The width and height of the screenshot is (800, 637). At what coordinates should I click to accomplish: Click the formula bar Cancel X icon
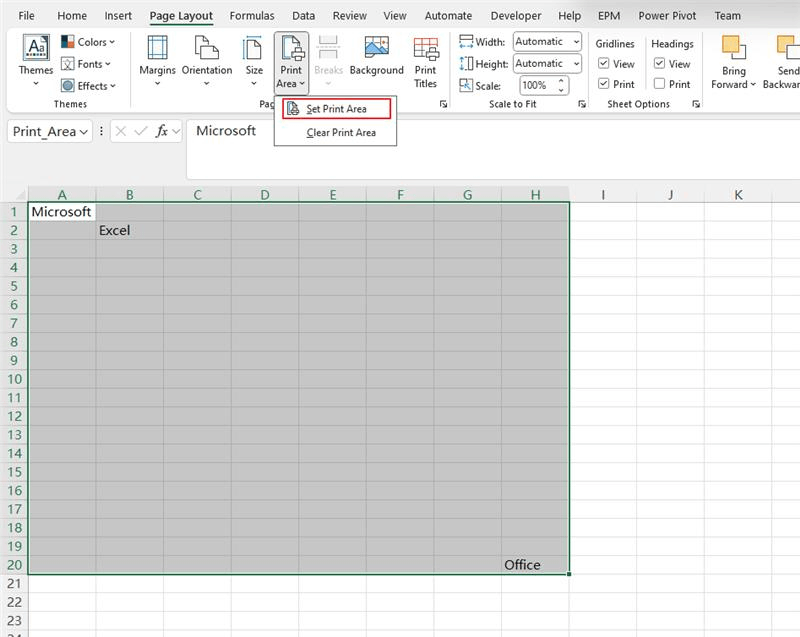click(120, 132)
